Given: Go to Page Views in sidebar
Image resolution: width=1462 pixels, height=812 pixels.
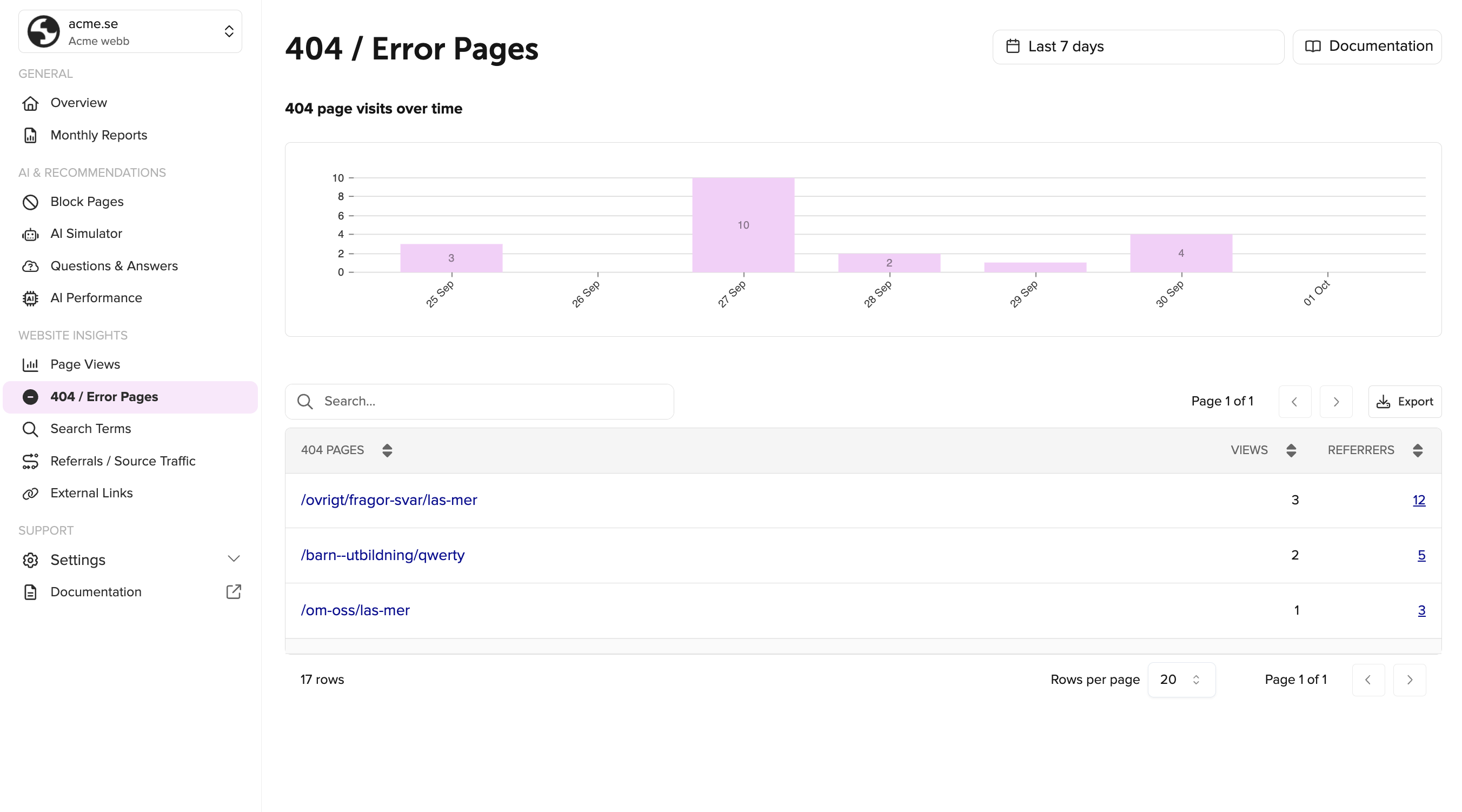Looking at the screenshot, I should pos(85,365).
